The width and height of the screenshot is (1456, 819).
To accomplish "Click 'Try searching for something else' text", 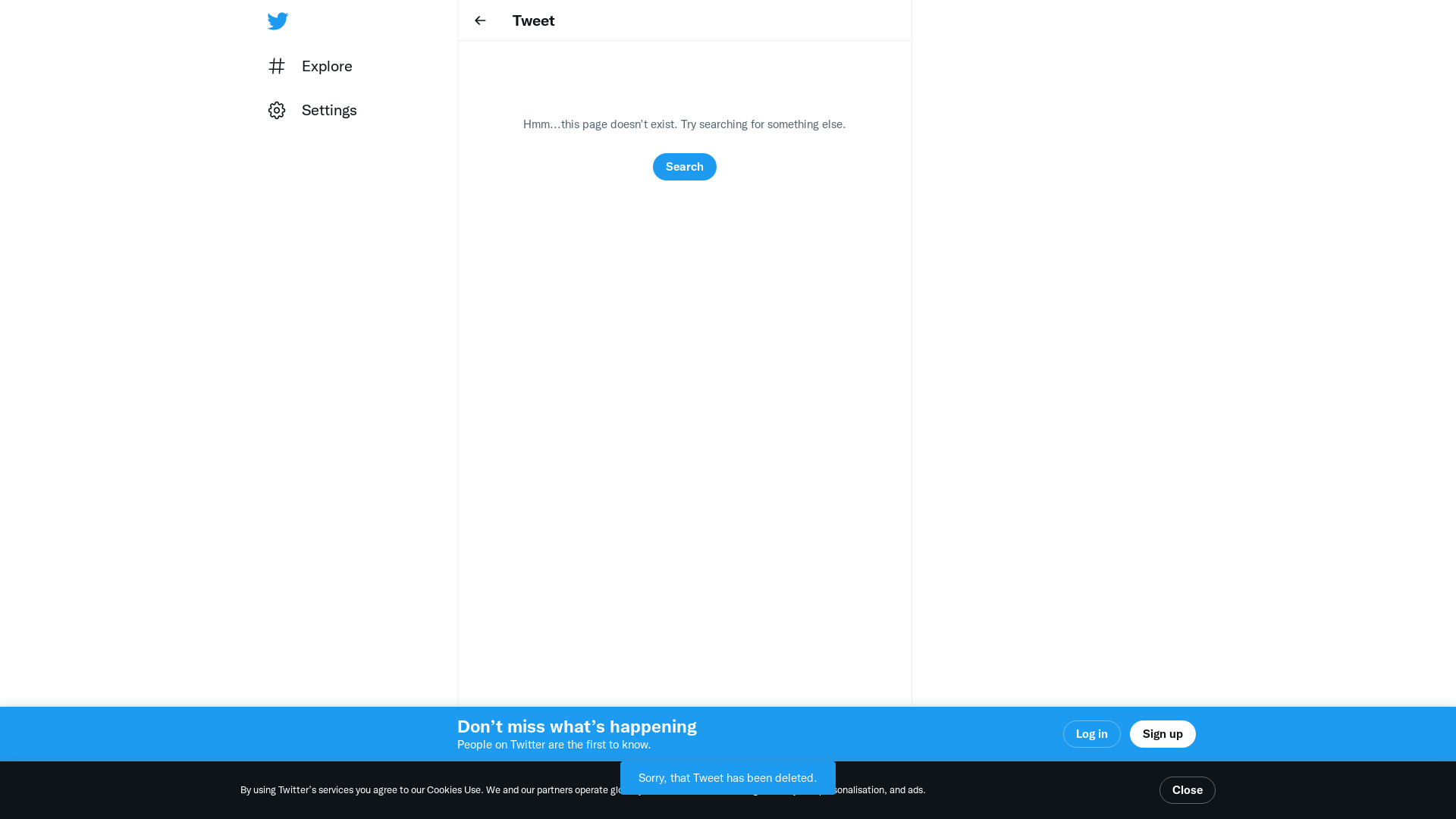I will pyautogui.click(x=762, y=124).
